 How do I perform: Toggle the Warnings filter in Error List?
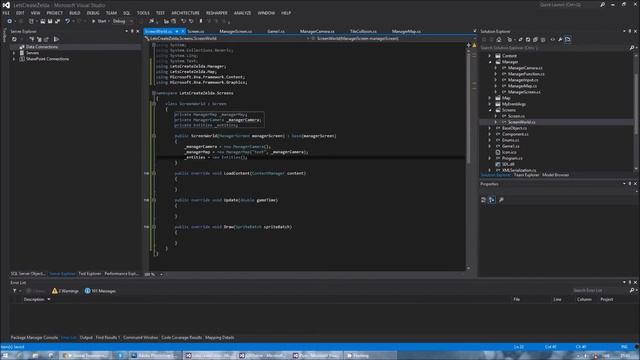click(65, 291)
